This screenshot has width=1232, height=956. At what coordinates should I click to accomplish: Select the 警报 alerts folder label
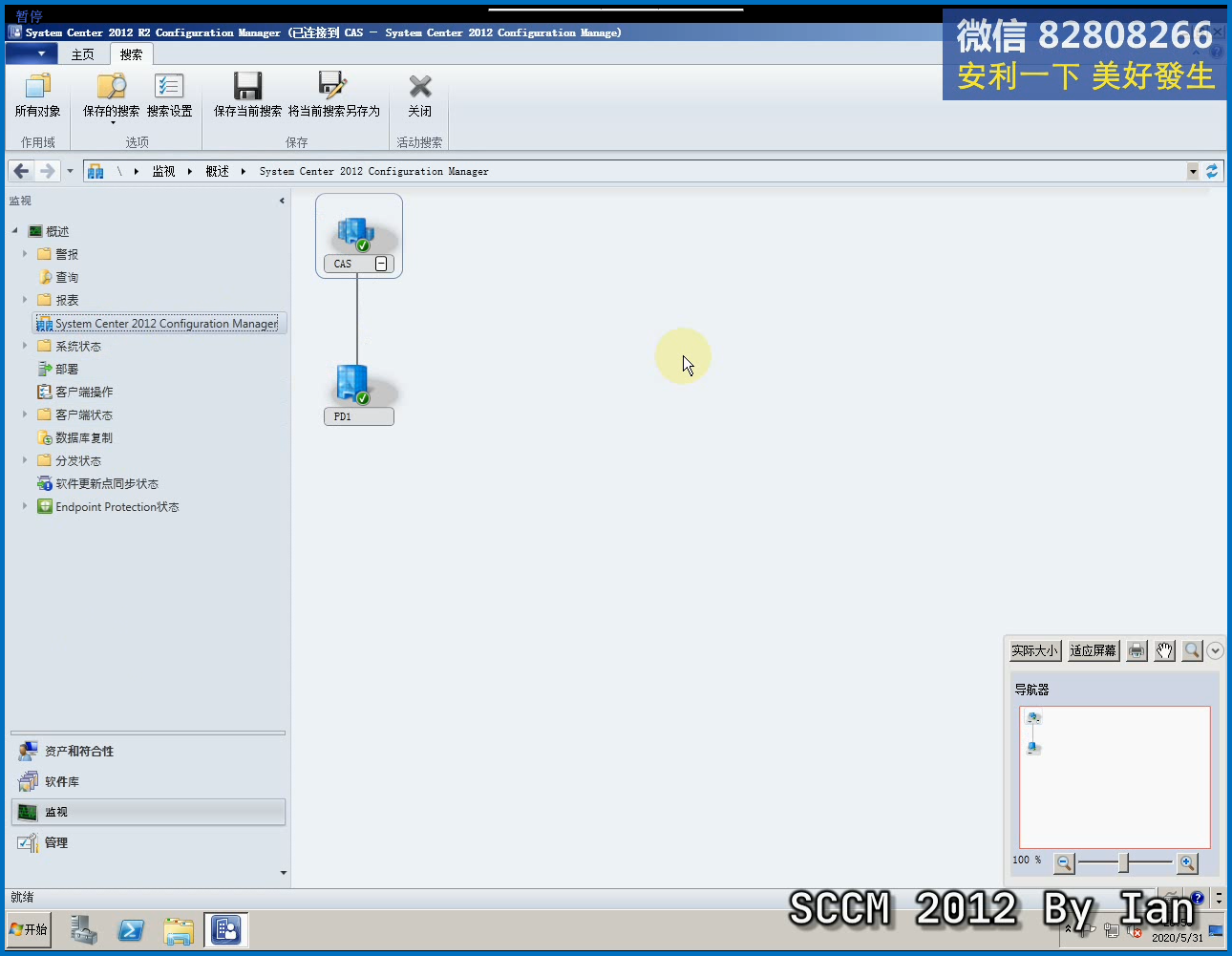(67, 254)
